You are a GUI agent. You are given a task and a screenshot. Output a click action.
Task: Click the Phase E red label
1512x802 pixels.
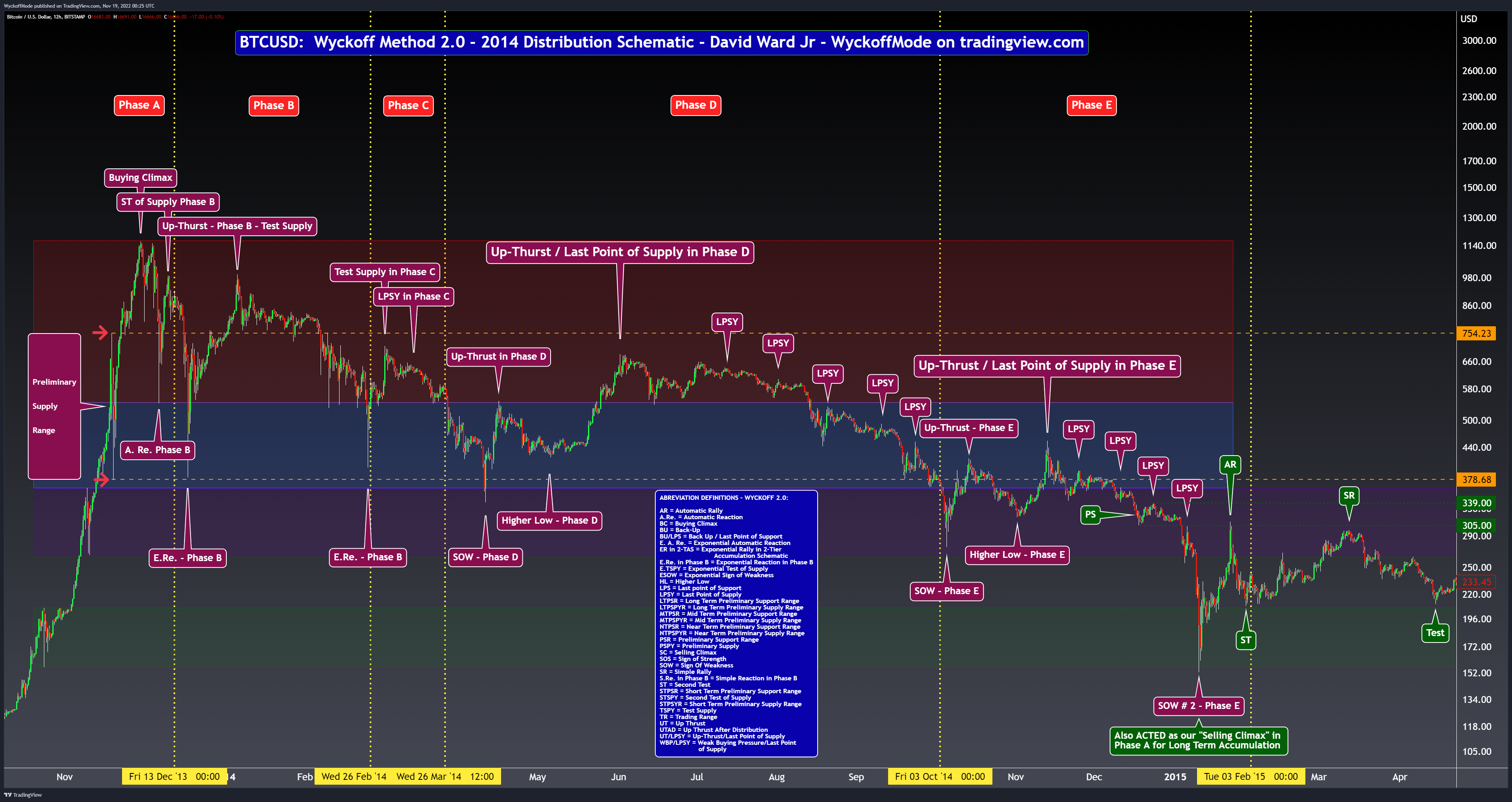pyautogui.click(x=1091, y=105)
